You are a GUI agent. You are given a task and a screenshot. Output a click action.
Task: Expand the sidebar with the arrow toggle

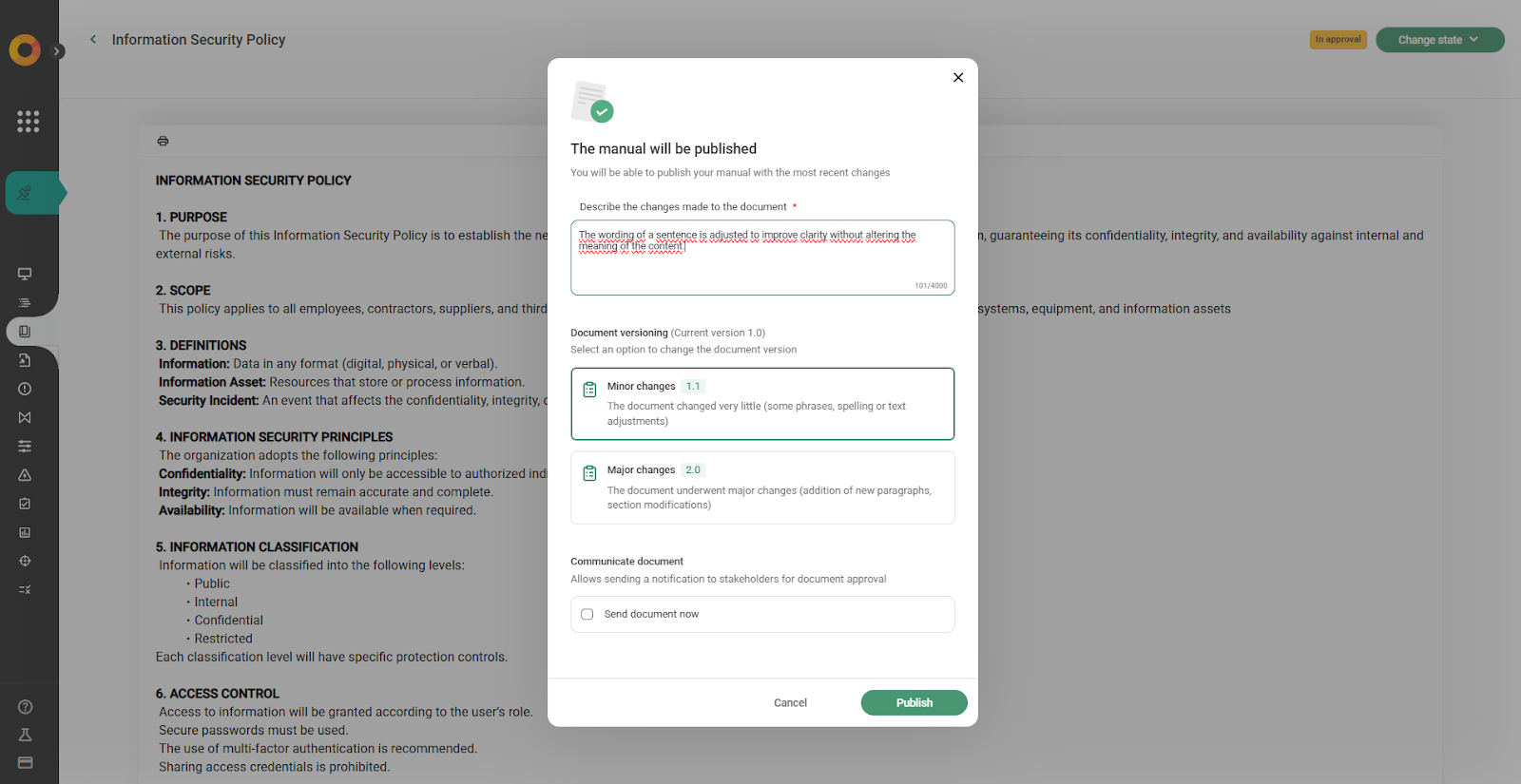click(58, 51)
